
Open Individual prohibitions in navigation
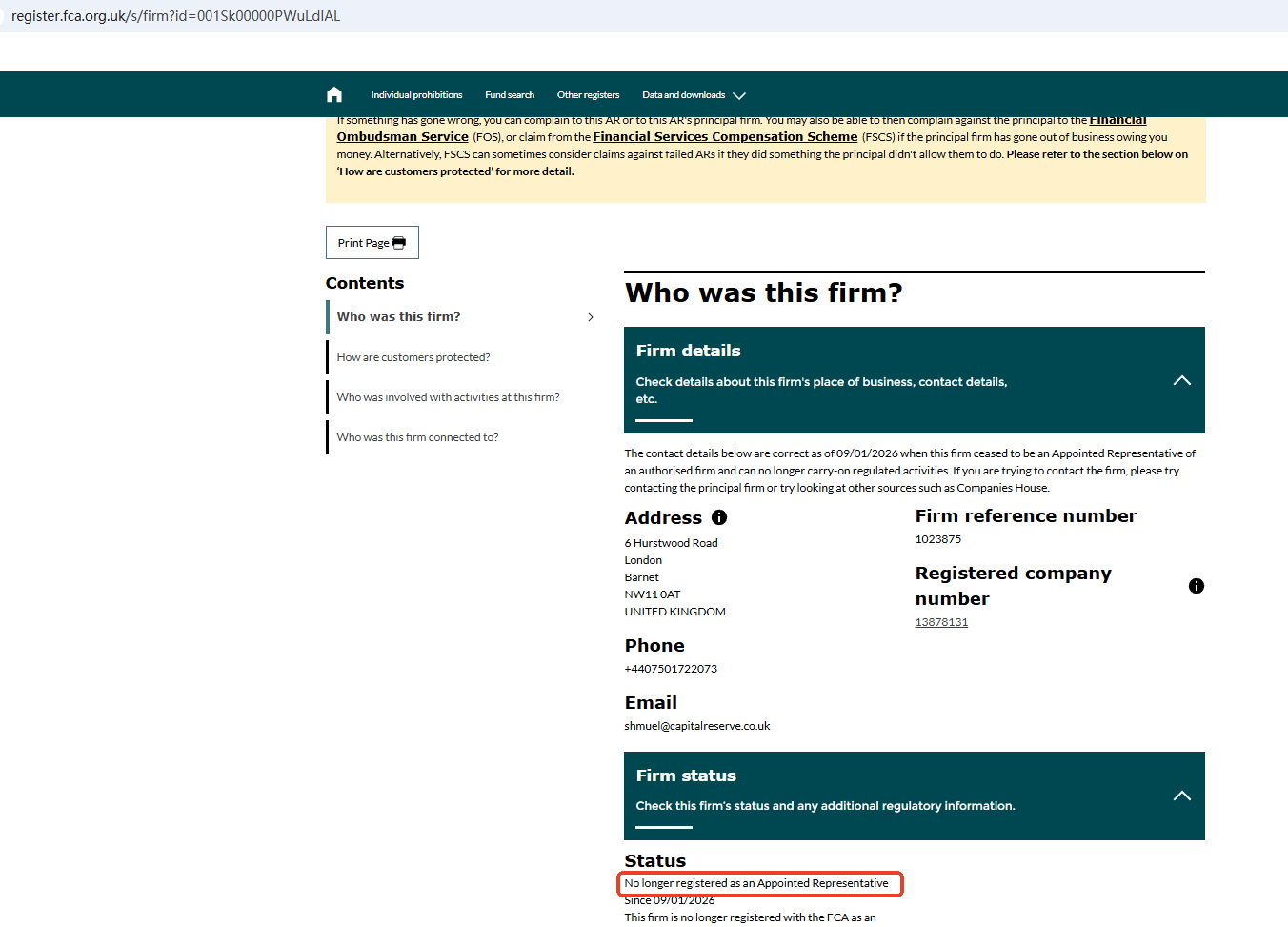click(416, 95)
